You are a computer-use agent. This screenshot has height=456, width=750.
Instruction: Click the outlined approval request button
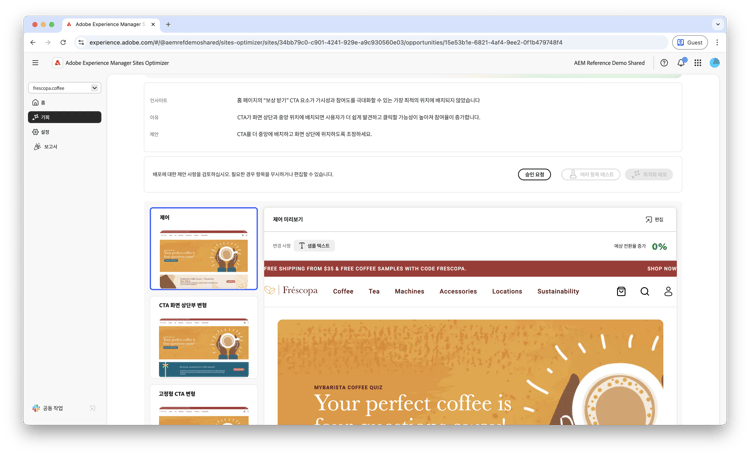534,175
